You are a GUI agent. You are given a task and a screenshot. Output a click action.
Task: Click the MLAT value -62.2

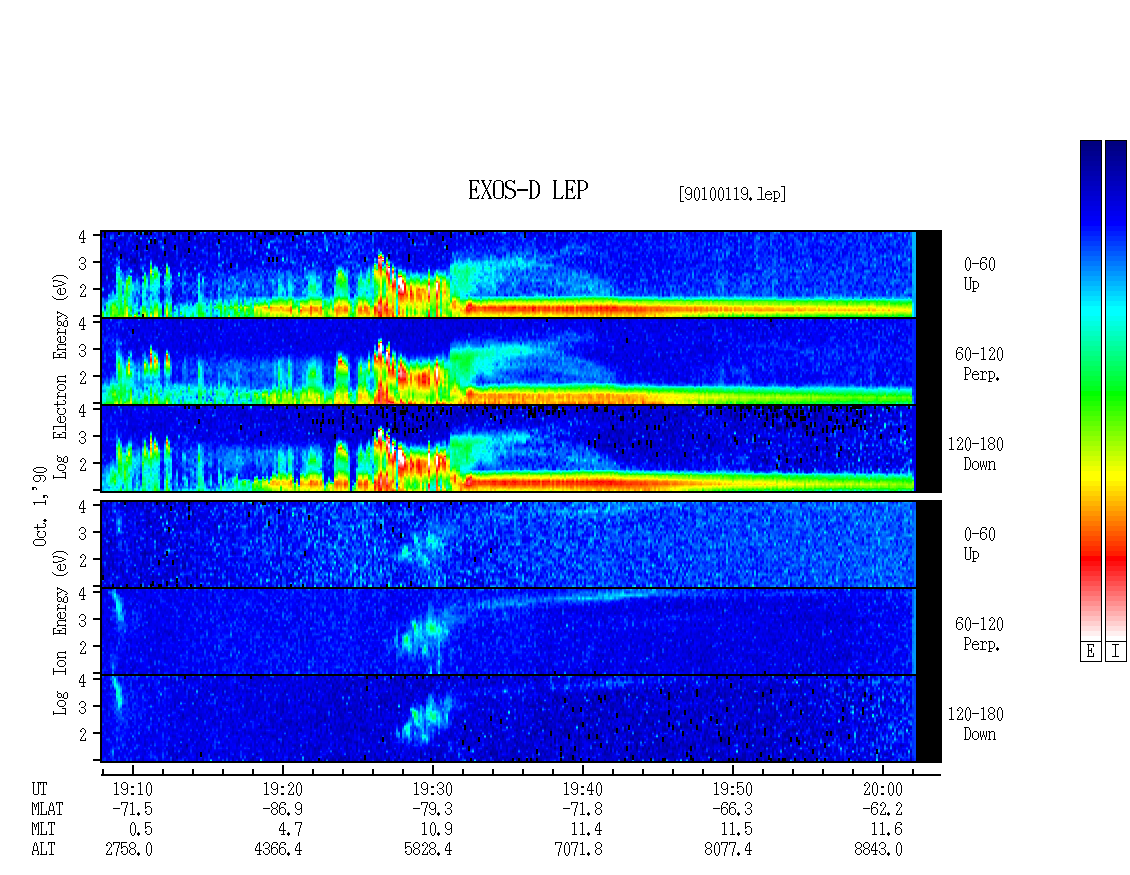click(882, 809)
